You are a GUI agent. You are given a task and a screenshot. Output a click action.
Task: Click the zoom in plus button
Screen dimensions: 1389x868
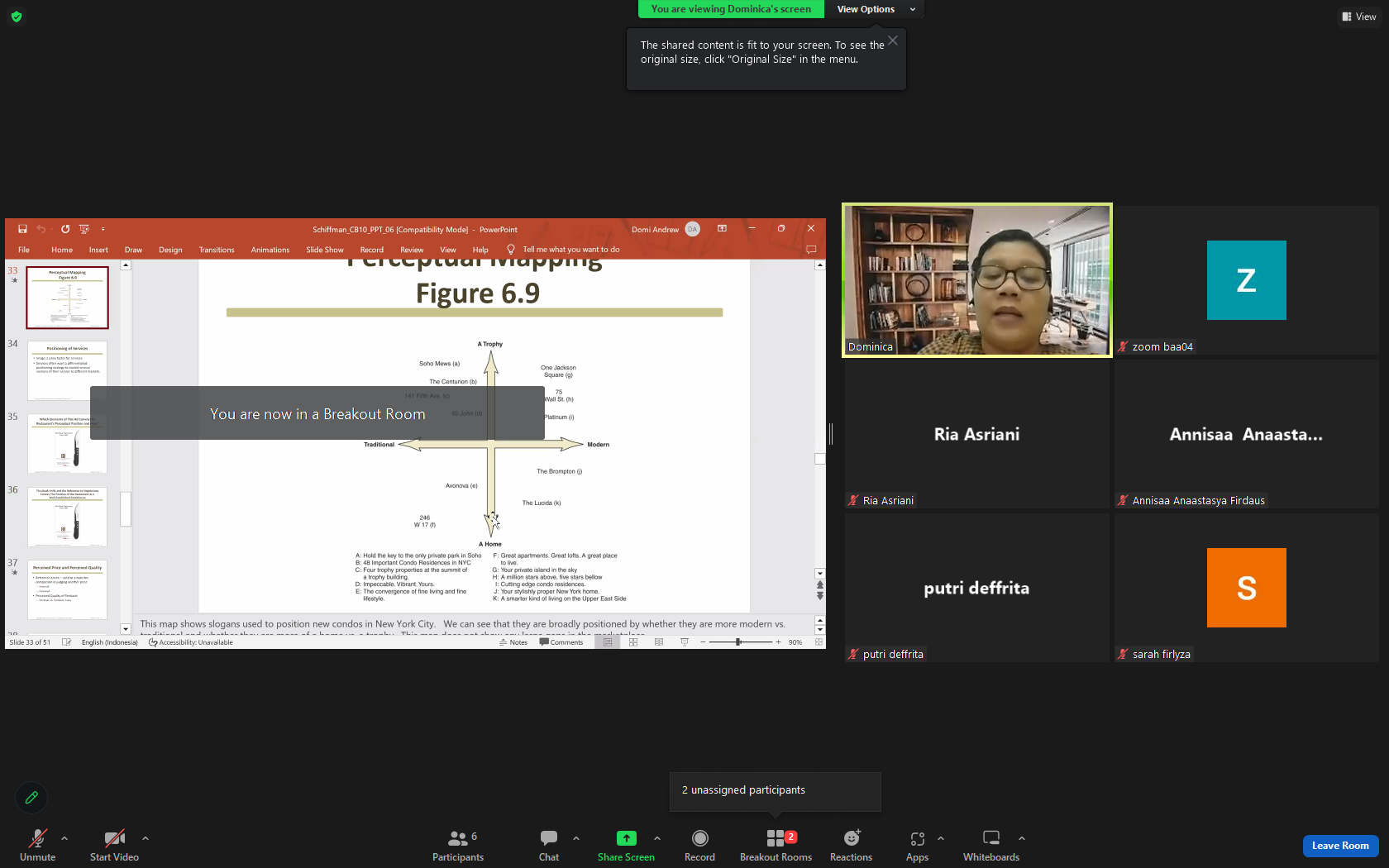(x=778, y=642)
